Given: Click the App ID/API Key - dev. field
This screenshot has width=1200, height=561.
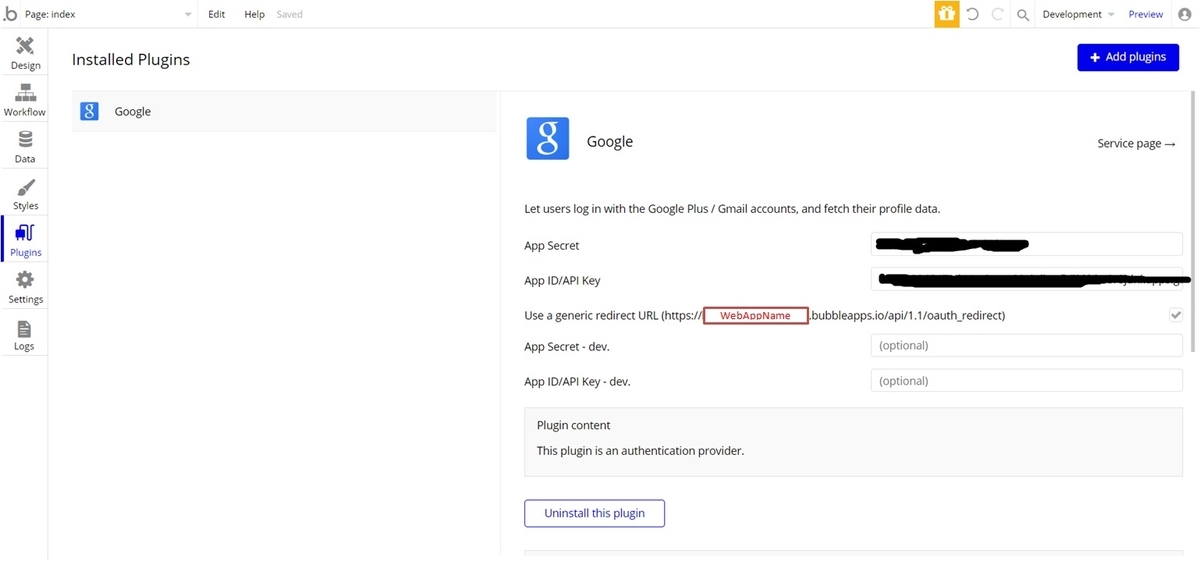Looking at the screenshot, I should (x=1027, y=381).
